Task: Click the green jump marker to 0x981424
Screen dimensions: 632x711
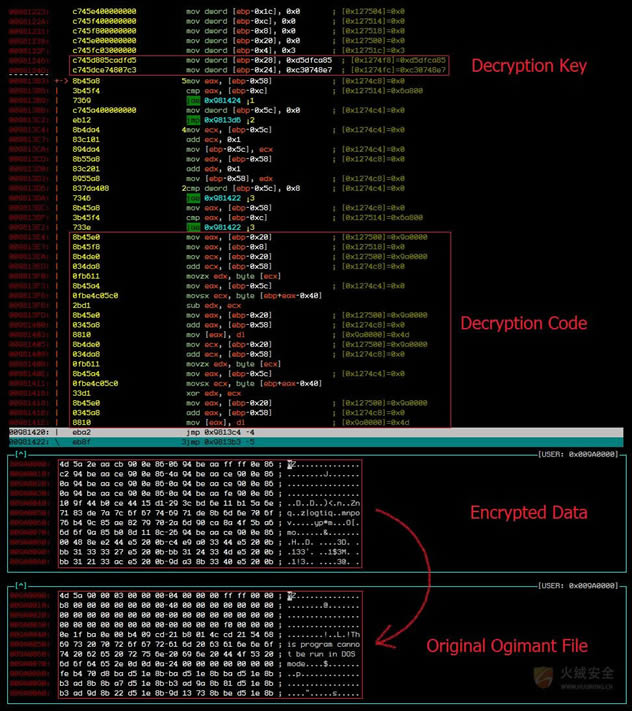Action: tap(192, 100)
